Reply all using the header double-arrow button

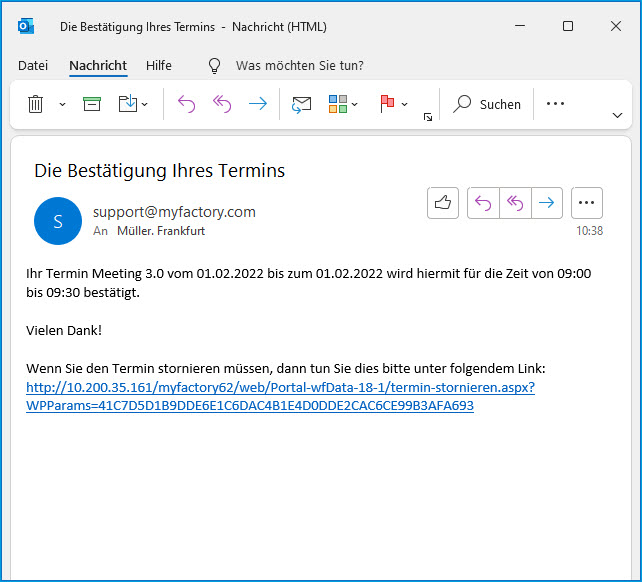(515, 203)
